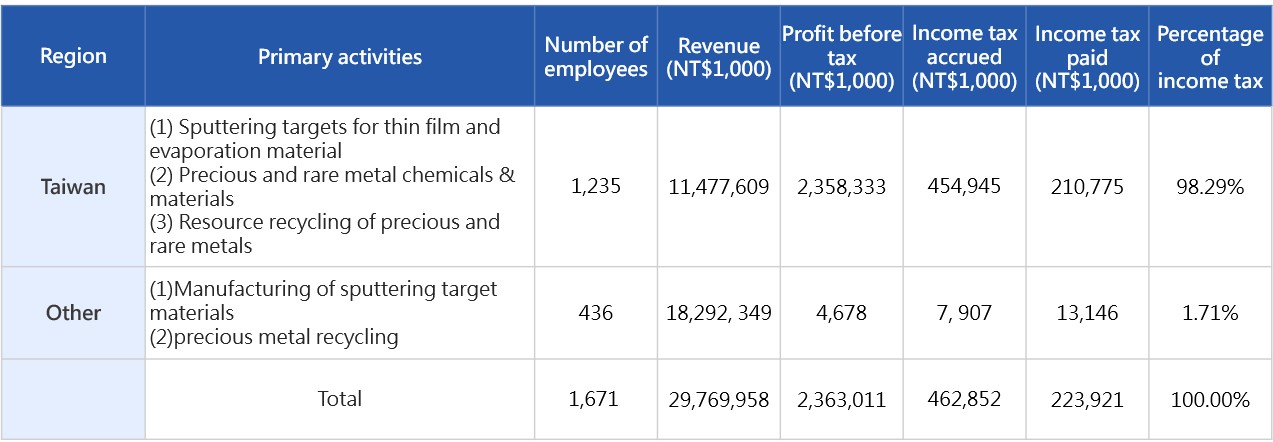Select the Percentage of income tax header
The height and width of the screenshot is (442, 1273).
click(1210, 58)
